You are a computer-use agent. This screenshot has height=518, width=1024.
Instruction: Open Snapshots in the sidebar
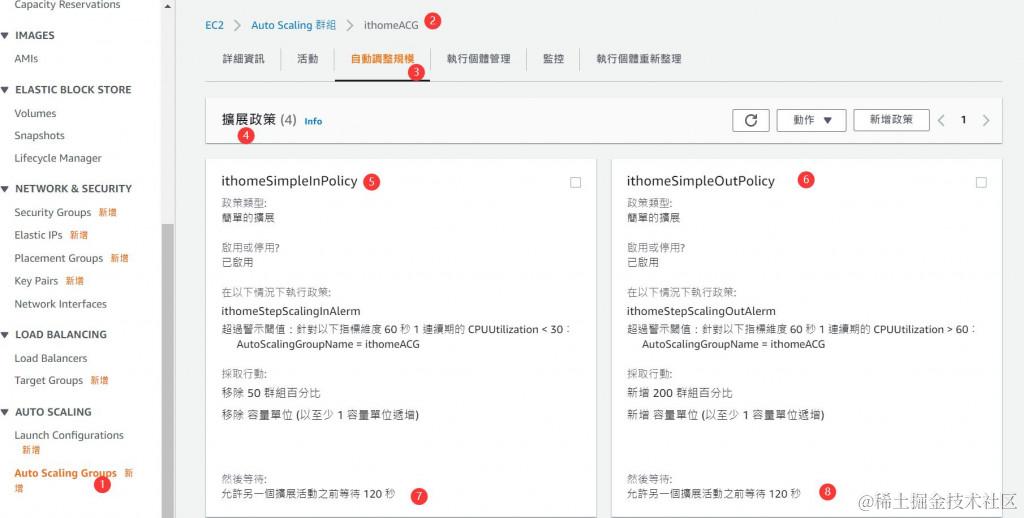coord(39,136)
